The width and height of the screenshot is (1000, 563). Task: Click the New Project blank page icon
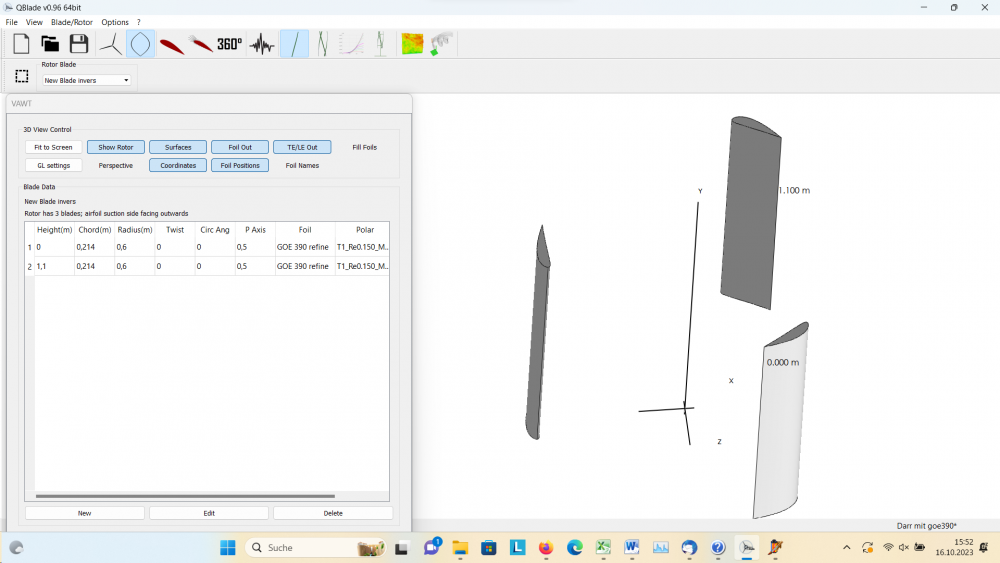click(21, 44)
